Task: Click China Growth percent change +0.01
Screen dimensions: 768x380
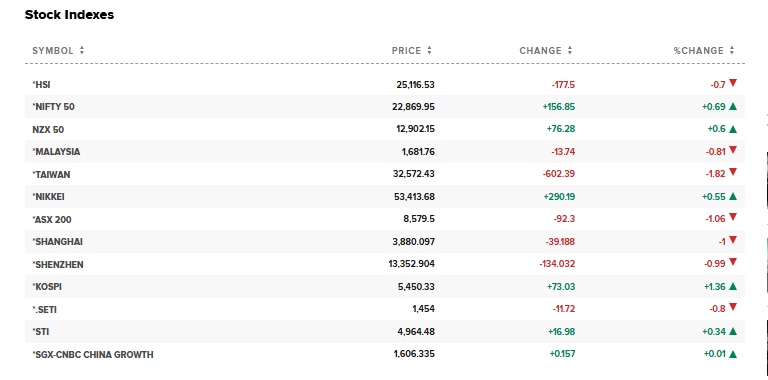Action: 715,355
